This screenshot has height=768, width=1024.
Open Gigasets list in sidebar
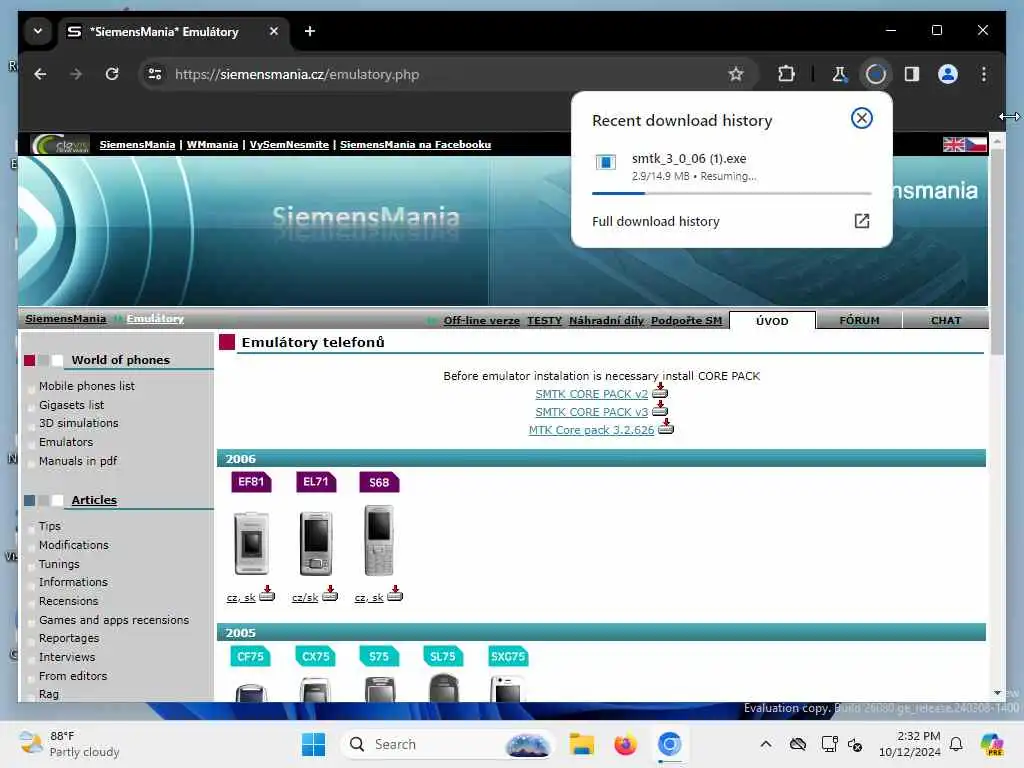click(x=71, y=405)
